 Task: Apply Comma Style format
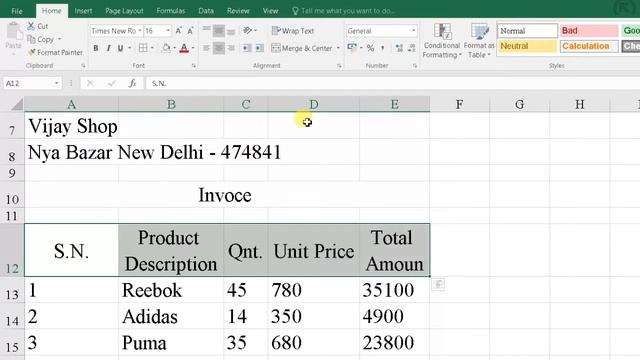click(x=382, y=48)
